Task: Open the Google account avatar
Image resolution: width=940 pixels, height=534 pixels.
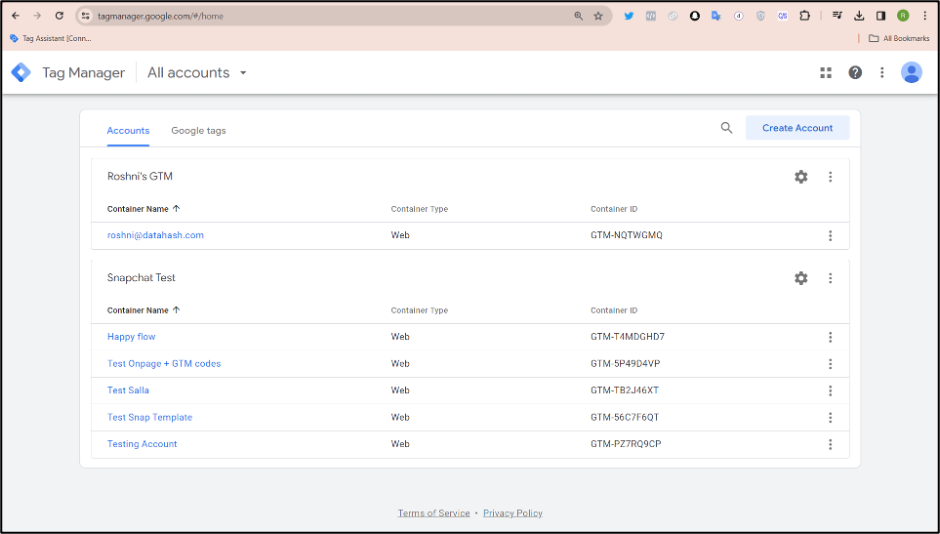Action: click(x=911, y=73)
